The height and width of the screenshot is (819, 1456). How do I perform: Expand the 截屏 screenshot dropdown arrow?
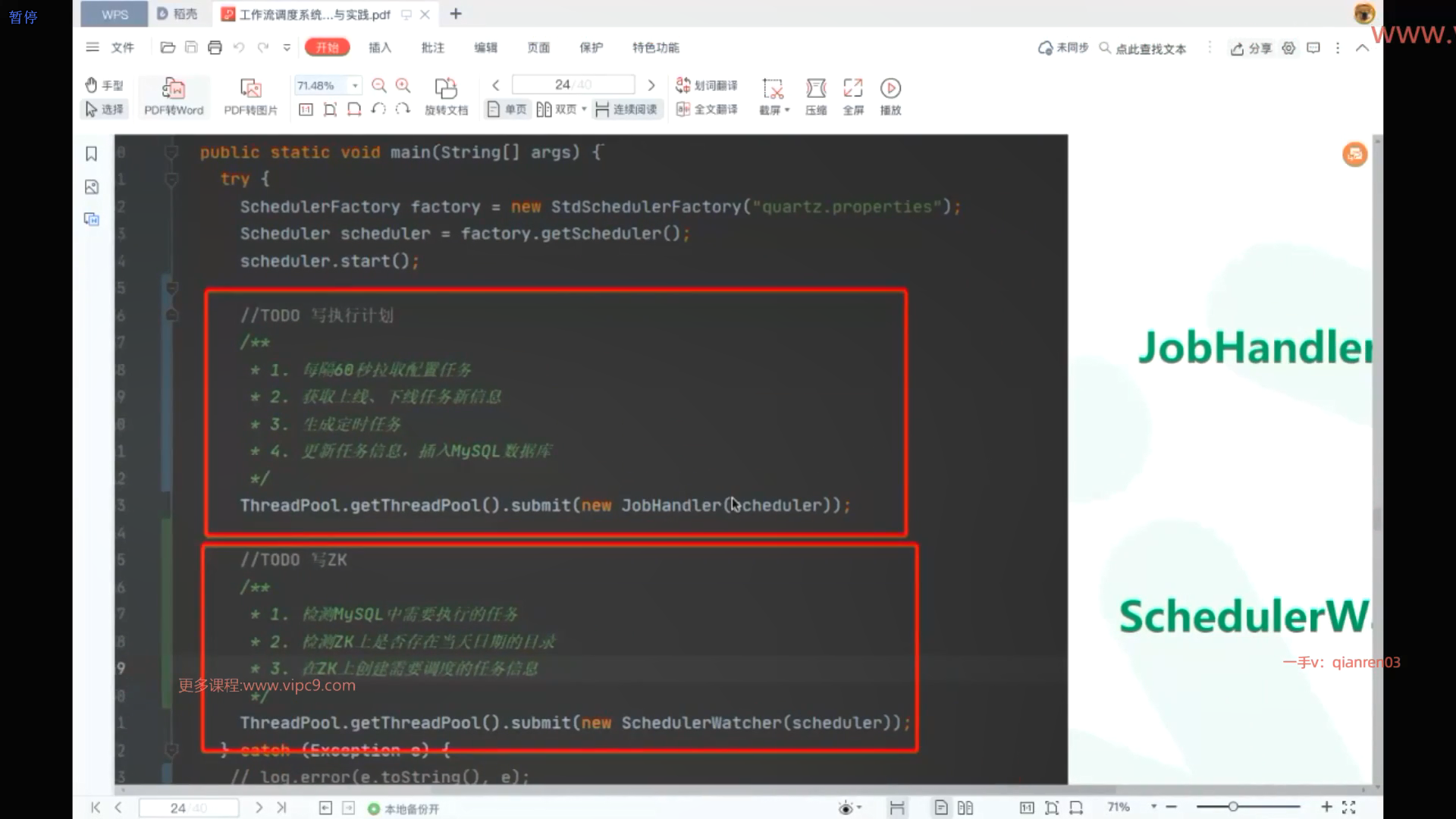tap(787, 111)
